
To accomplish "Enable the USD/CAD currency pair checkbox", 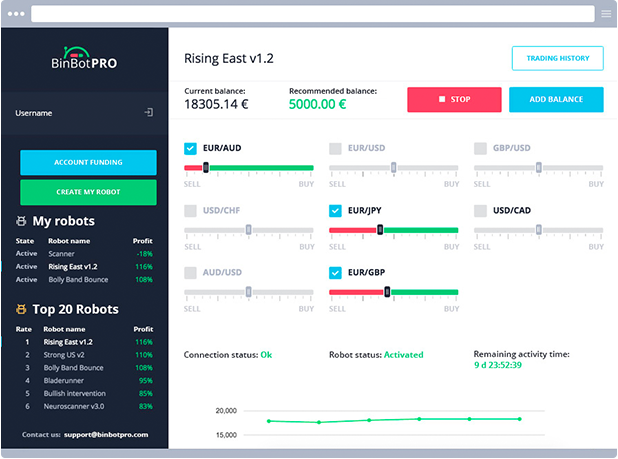I will click(x=480, y=211).
